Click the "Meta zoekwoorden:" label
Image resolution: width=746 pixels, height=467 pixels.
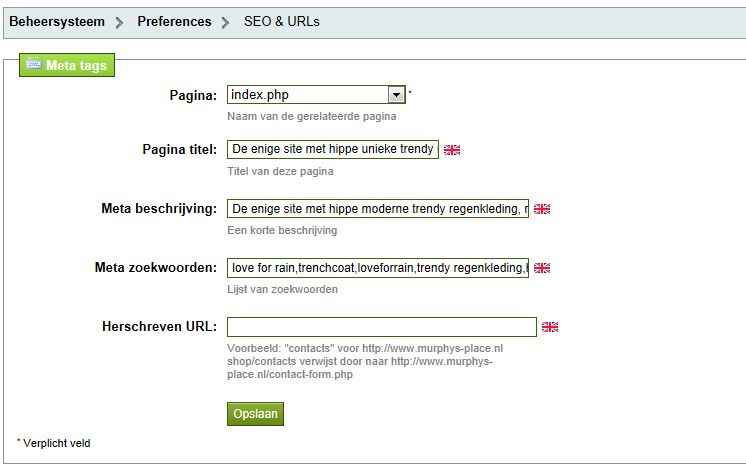point(155,268)
